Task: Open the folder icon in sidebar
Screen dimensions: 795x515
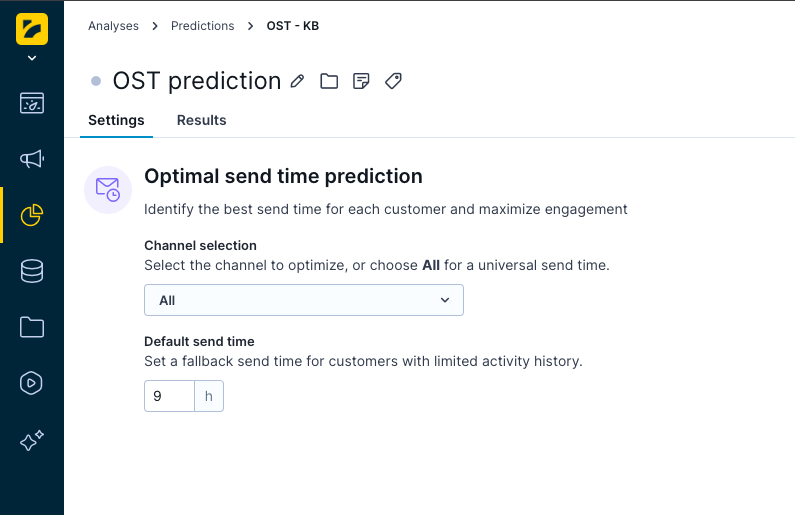Action: click(32, 327)
